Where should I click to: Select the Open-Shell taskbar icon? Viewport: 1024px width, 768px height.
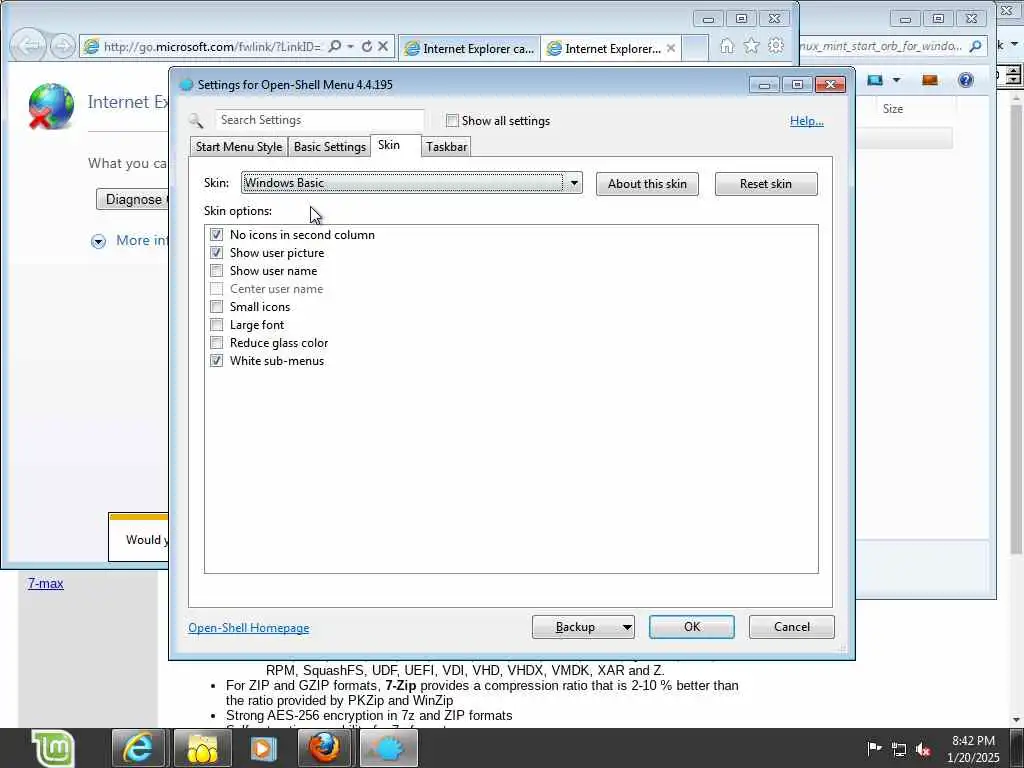tap(388, 748)
